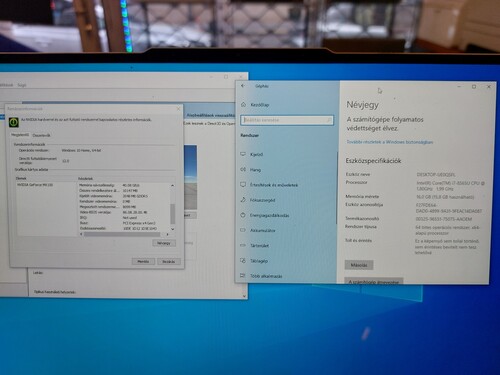
Task: Click right arrow of horizontal details scrollbar
Action: coord(167,234)
